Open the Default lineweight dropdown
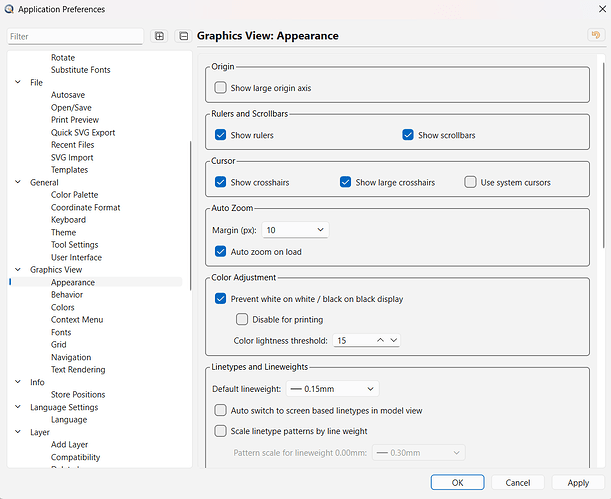This screenshot has width=611, height=499. [332, 389]
